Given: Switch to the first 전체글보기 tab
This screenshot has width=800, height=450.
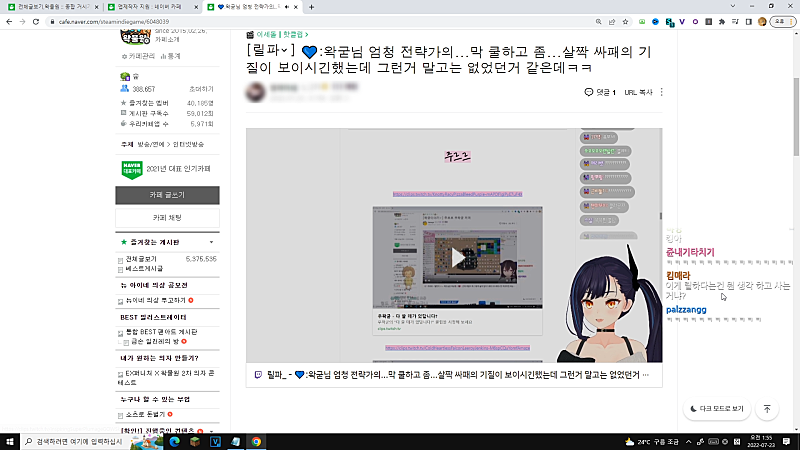Looking at the screenshot, I should pyautogui.click(x=53, y=7).
